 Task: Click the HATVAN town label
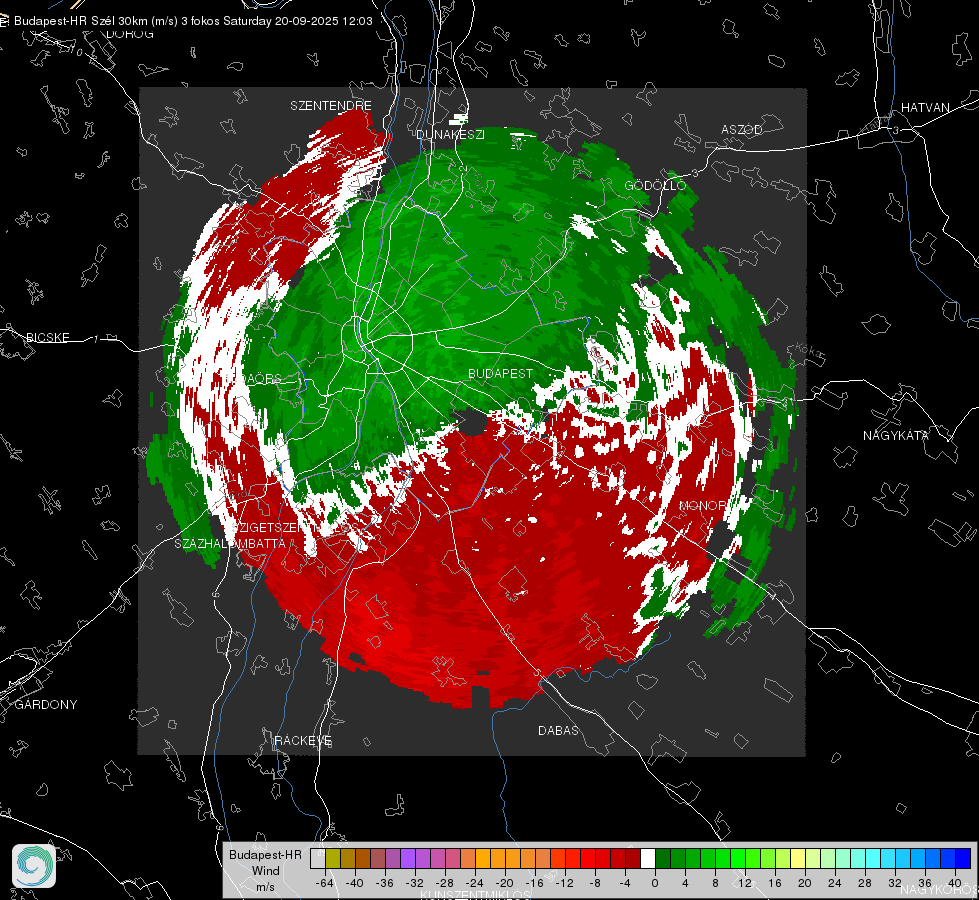click(925, 107)
